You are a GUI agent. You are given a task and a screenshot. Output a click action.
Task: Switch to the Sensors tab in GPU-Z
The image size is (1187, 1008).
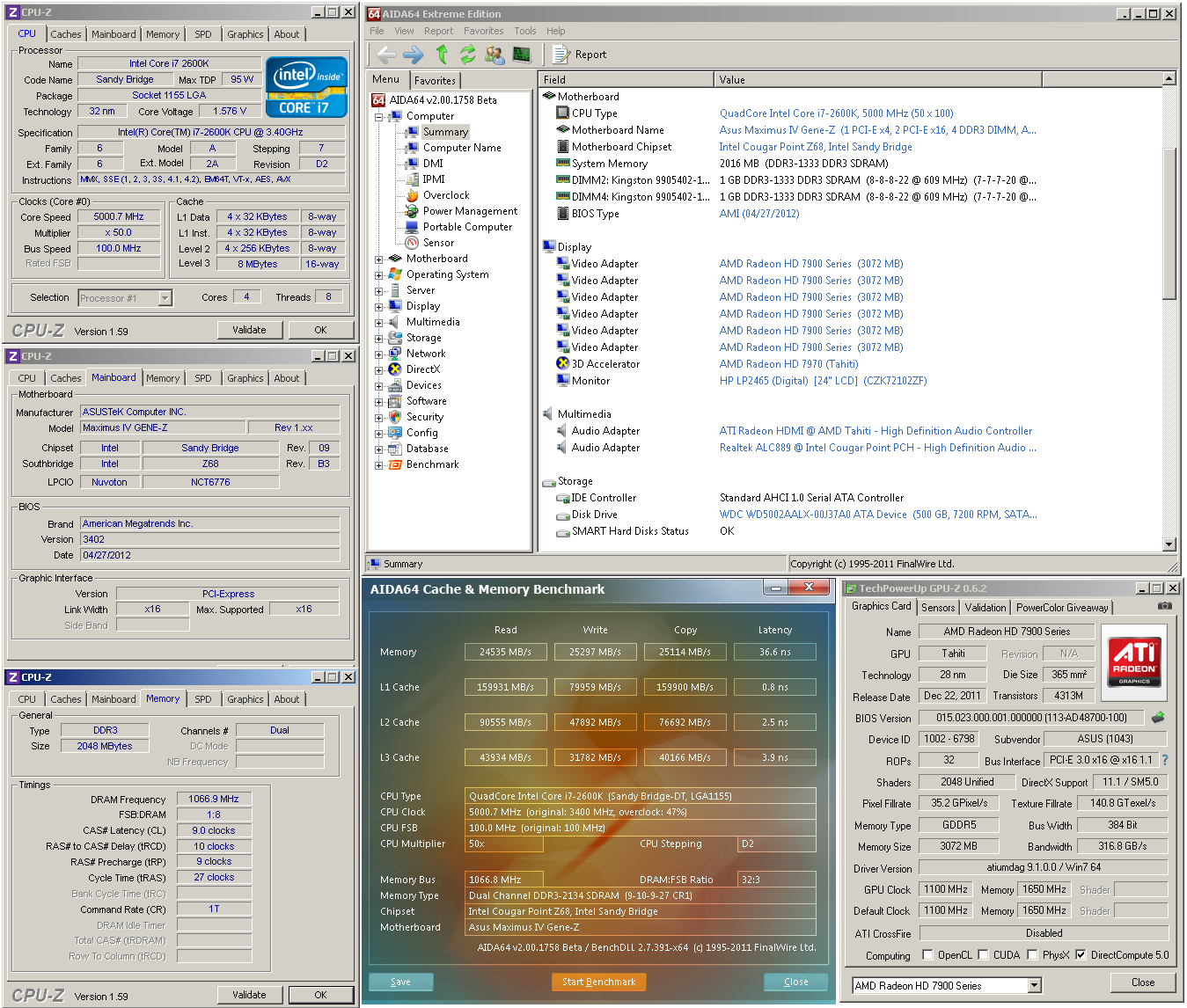(x=938, y=608)
